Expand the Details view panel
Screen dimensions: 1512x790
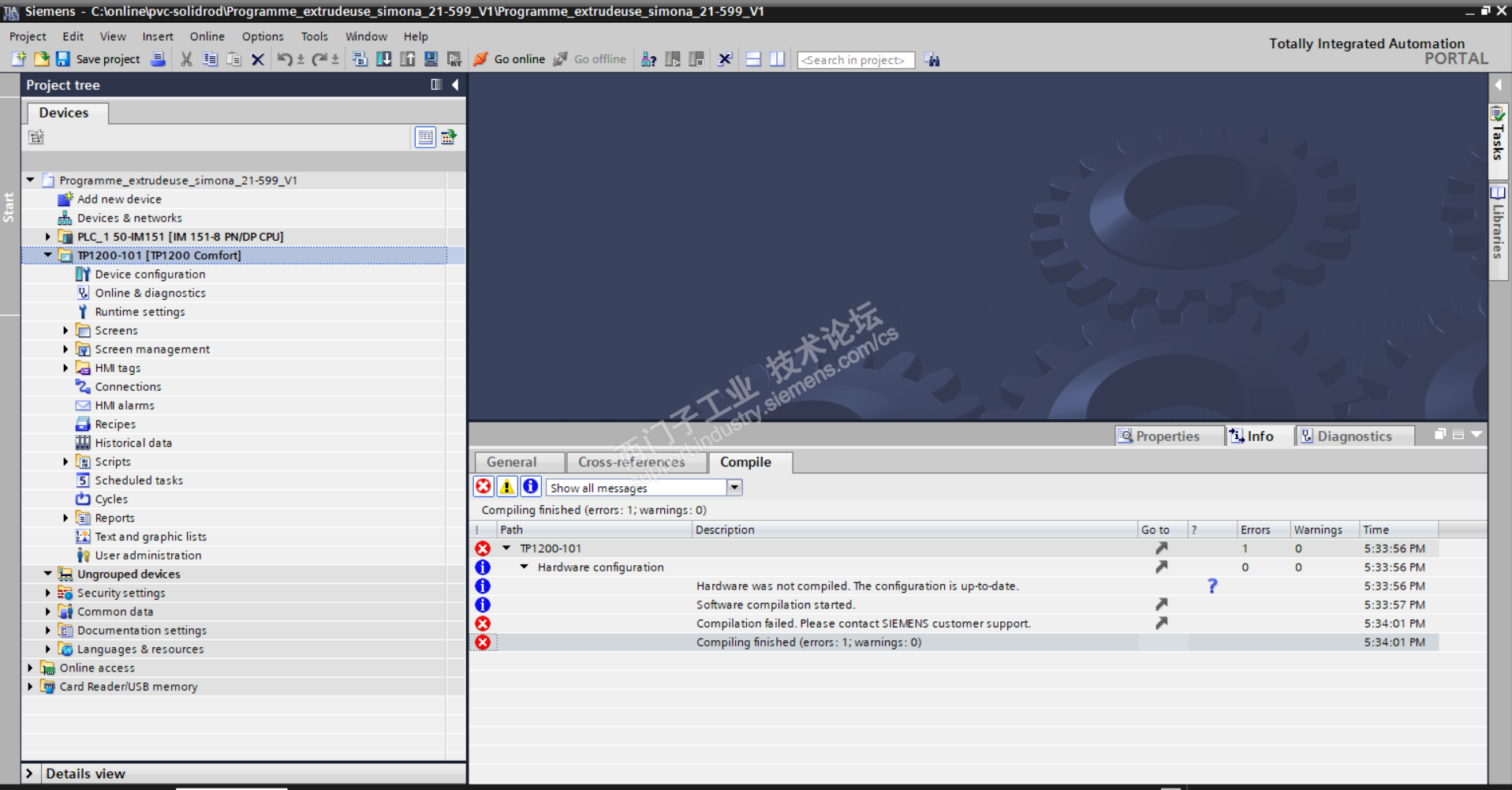(x=29, y=773)
